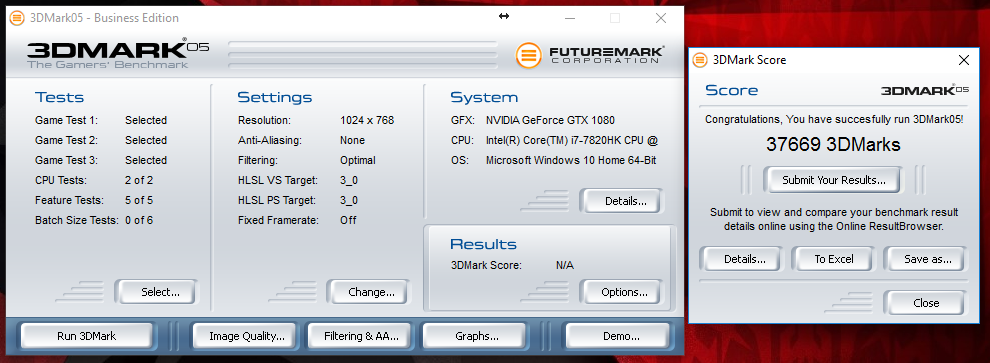This screenshot has width=990, height=363.
Task: Click the Anti-Aliasing value None
Action: pos(352,140)
